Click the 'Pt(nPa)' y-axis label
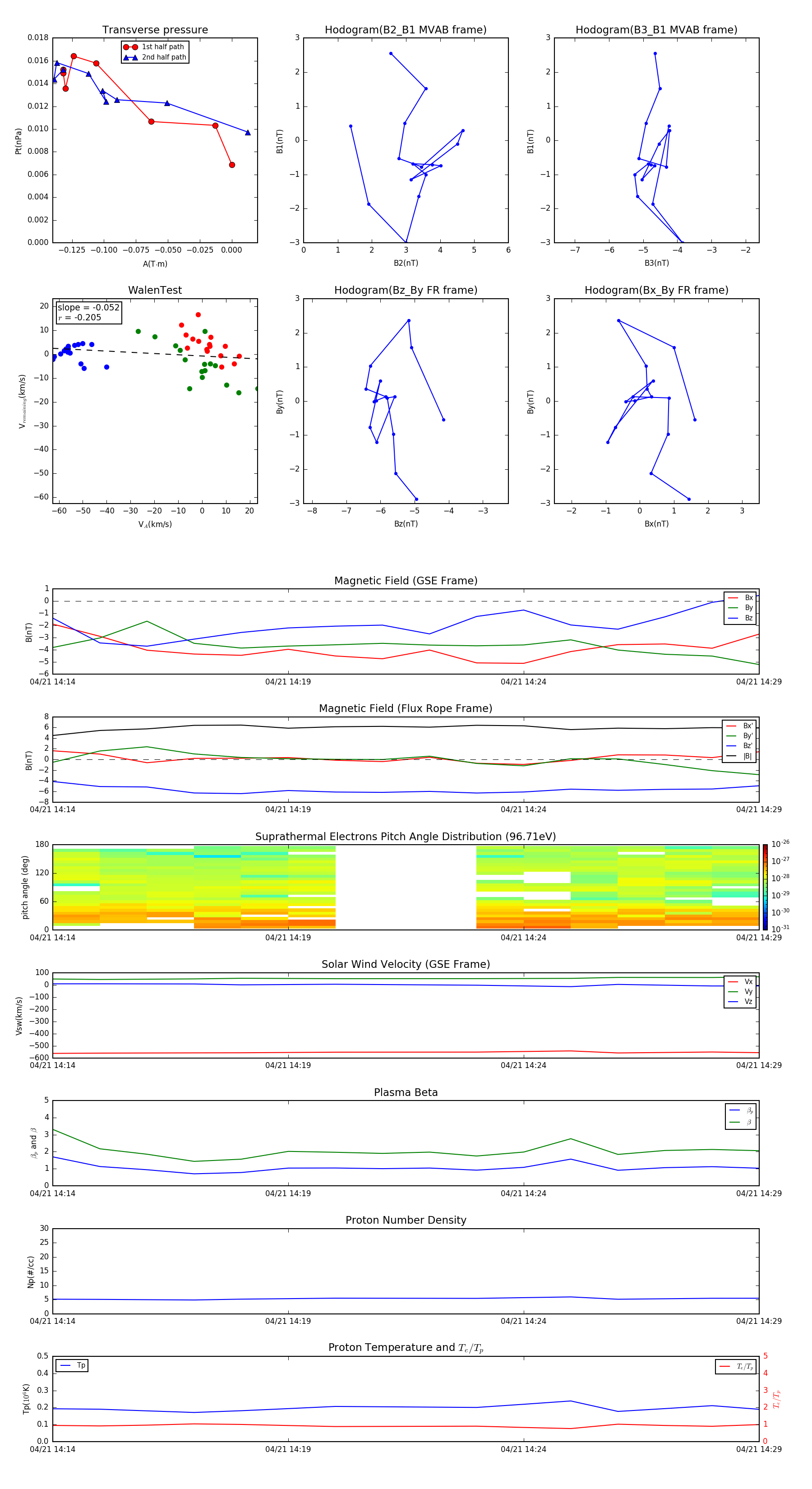 18,141
